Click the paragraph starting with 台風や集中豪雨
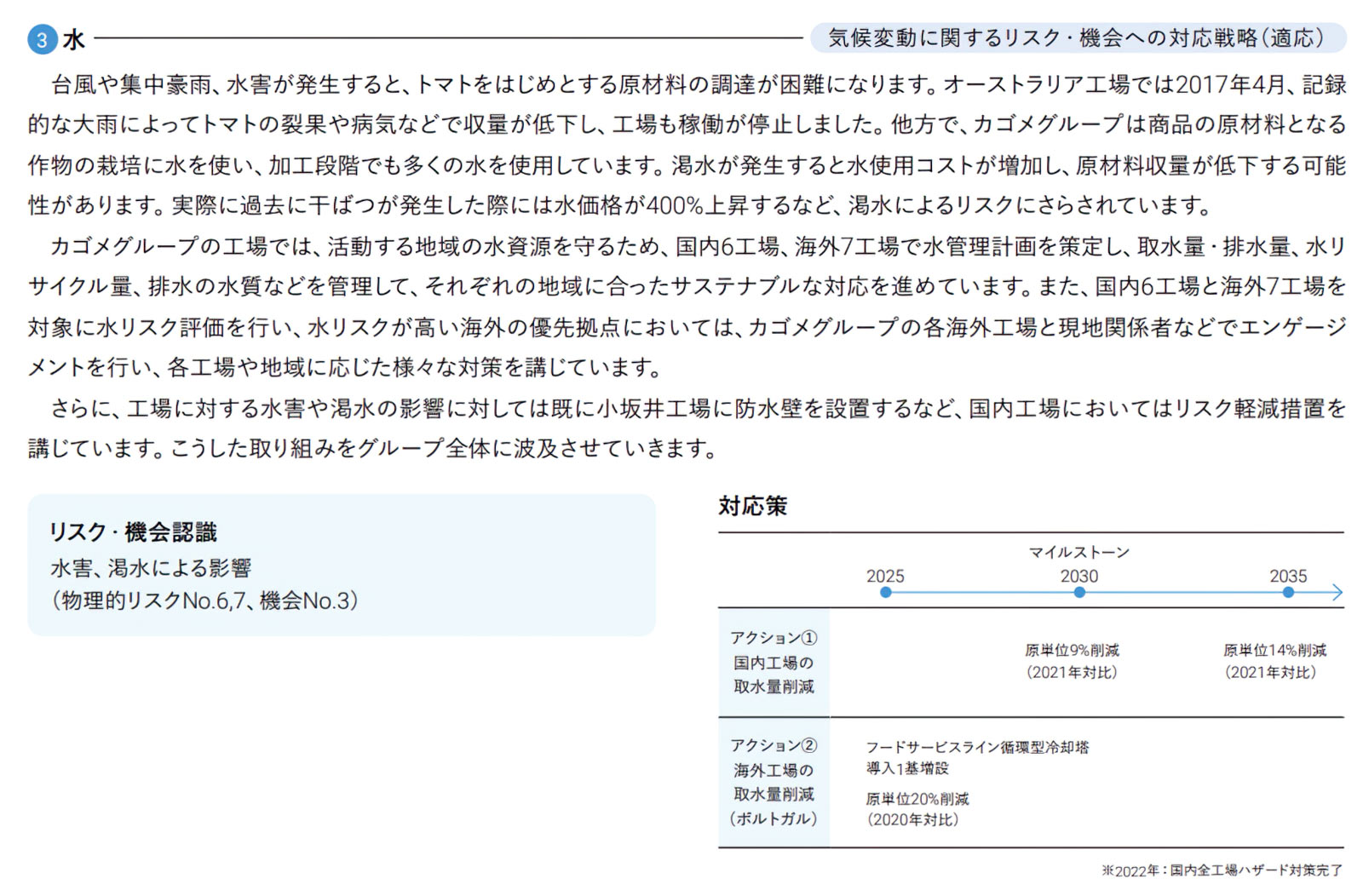The image size is (1363, 896). coord(687,145)
